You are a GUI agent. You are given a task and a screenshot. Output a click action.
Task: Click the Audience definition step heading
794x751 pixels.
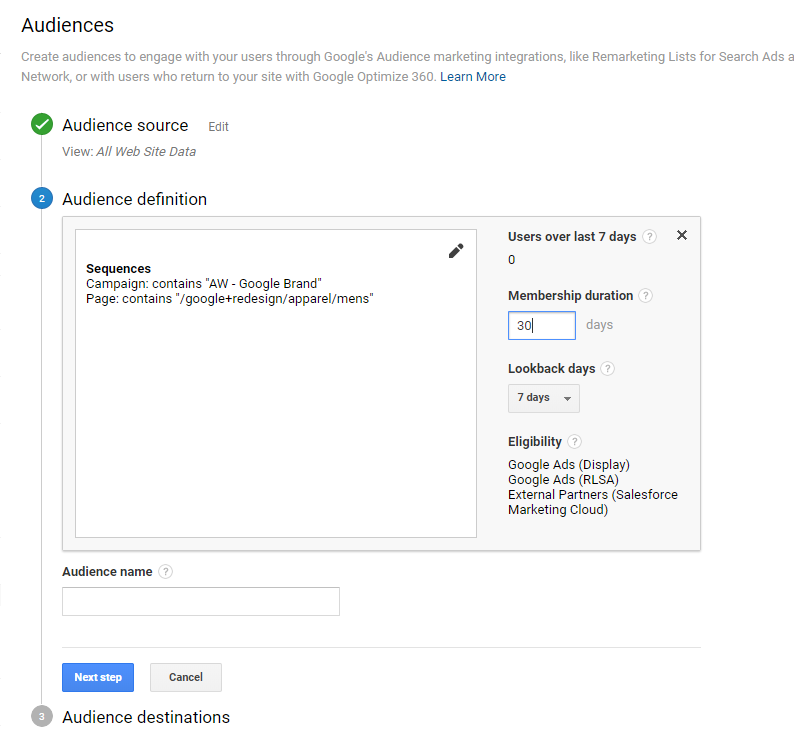coord(134,199)
